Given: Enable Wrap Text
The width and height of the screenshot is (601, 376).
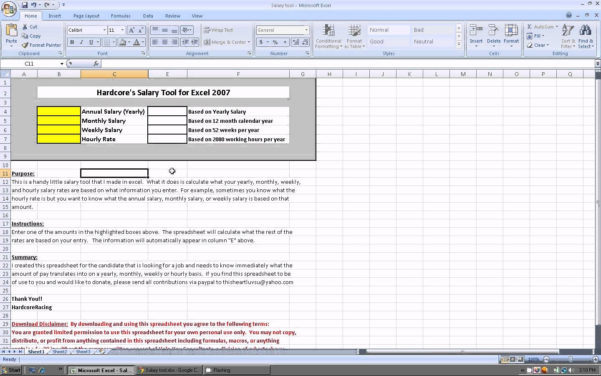Looking at the screenshot, I should [x=218, y=30].
